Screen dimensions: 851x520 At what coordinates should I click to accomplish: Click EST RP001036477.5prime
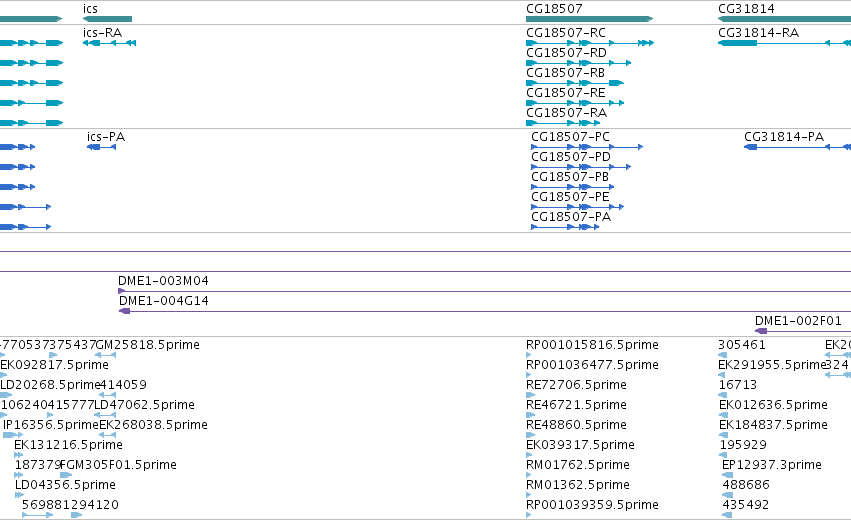[592, 365]
